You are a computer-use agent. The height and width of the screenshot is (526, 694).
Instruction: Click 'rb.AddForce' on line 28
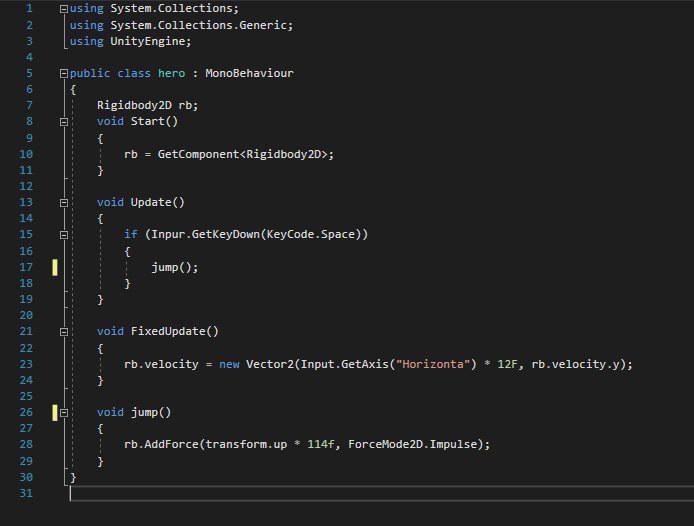[161, 444]
